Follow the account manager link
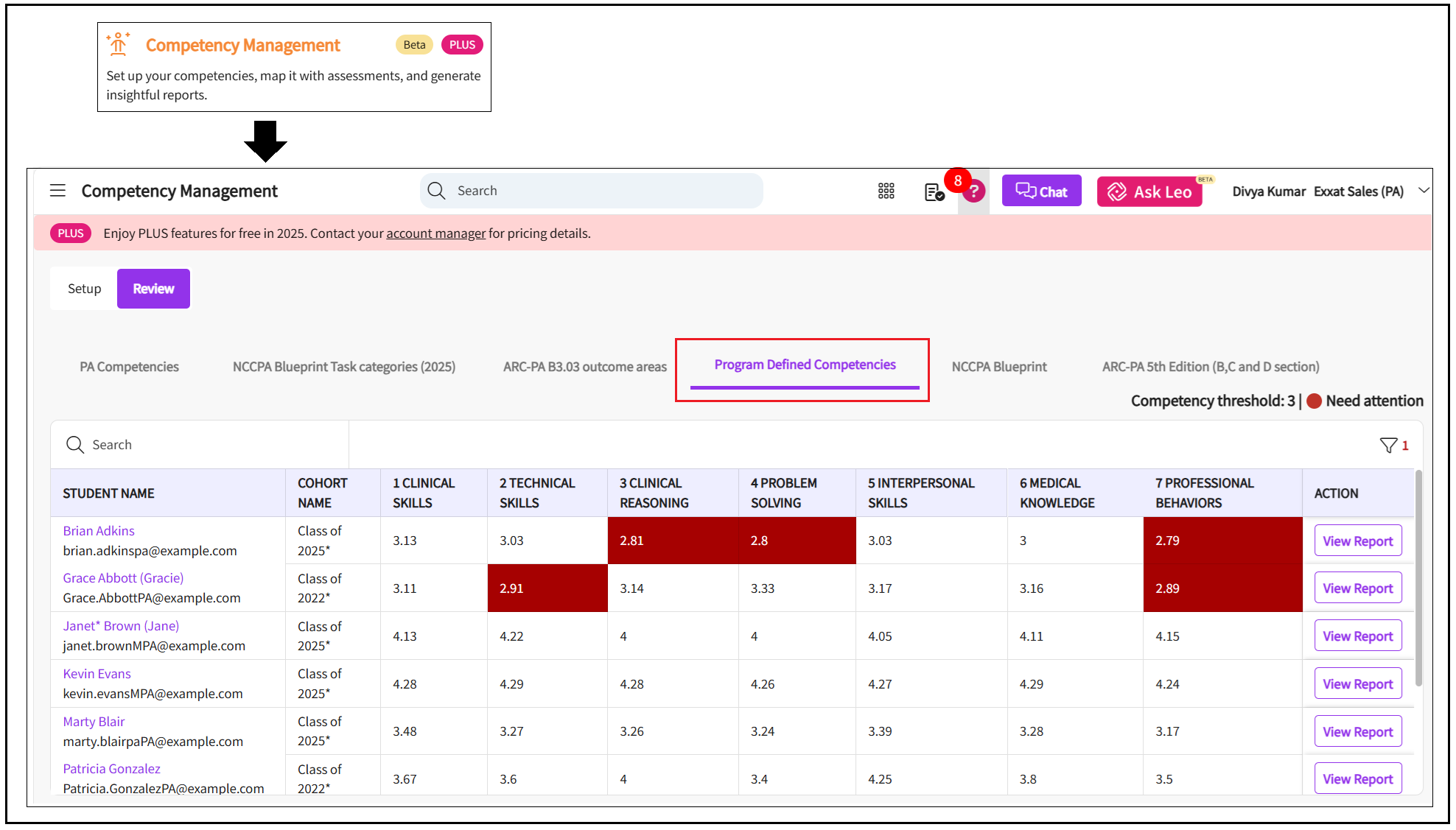This screenshot has height=830, width=1456. click(435, 233)
